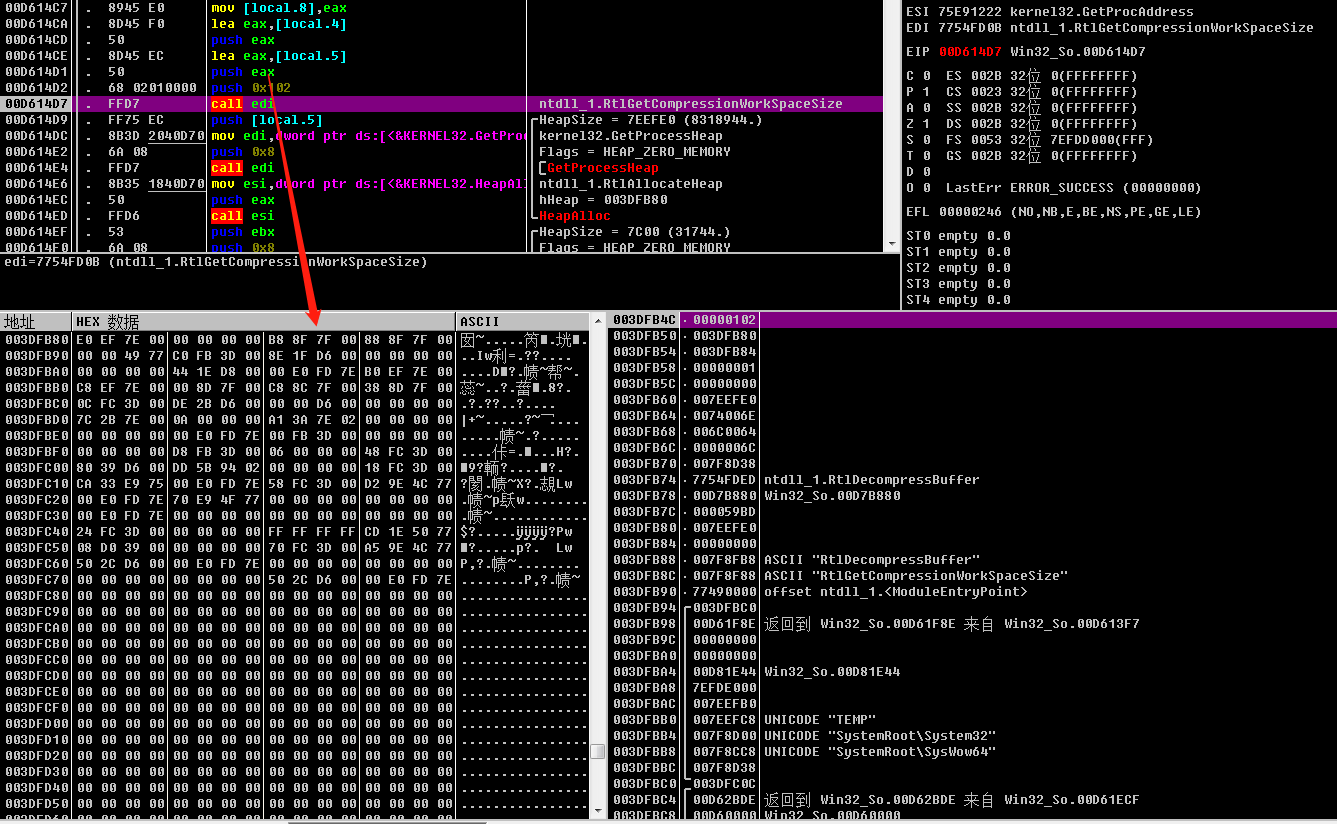Select dump row address 003DFD00

36,724
